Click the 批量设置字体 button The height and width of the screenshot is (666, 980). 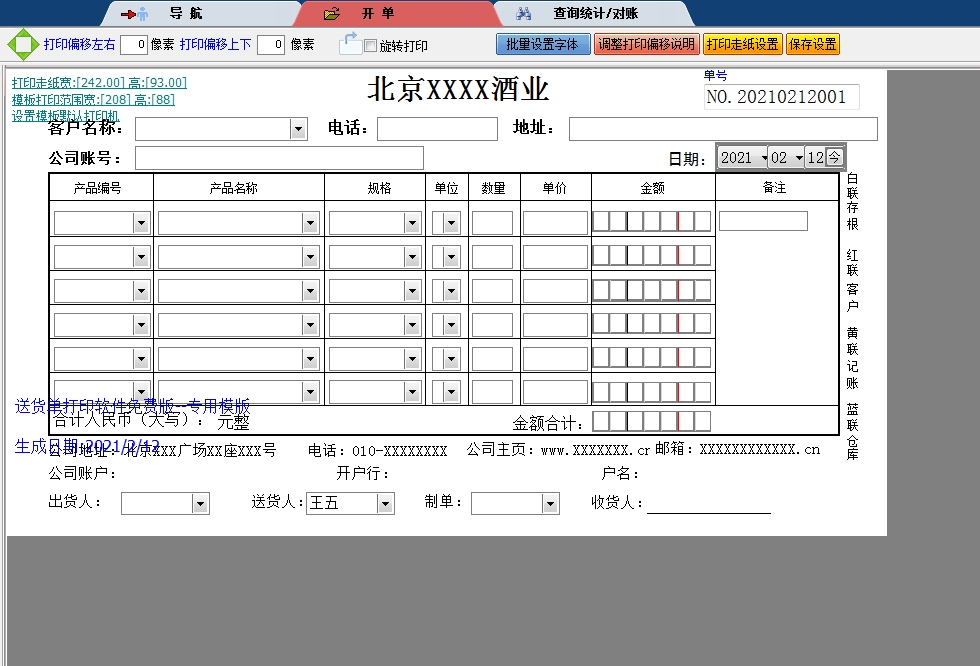point(543,44)
